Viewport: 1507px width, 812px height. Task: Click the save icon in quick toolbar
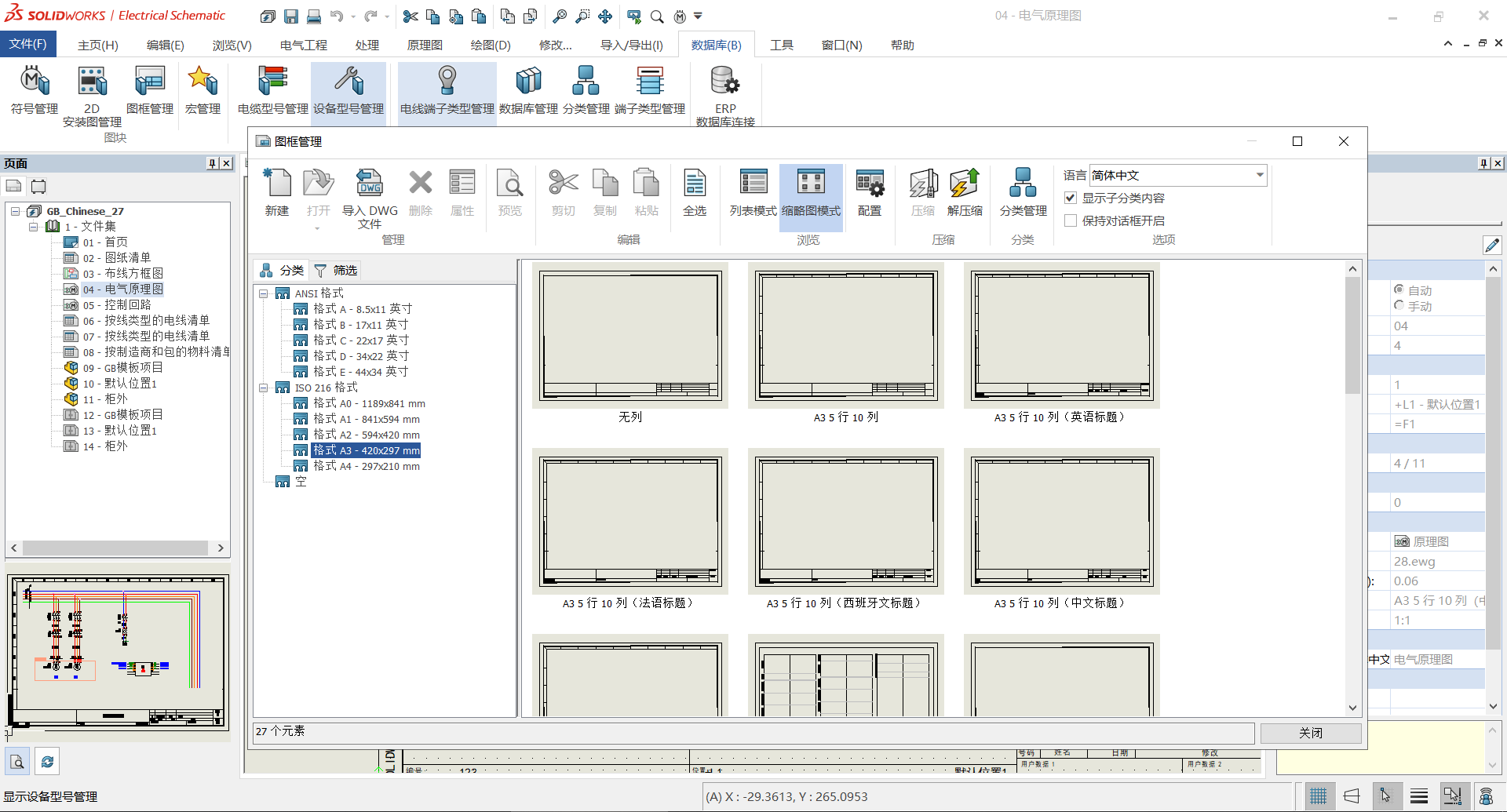[291, 16]
